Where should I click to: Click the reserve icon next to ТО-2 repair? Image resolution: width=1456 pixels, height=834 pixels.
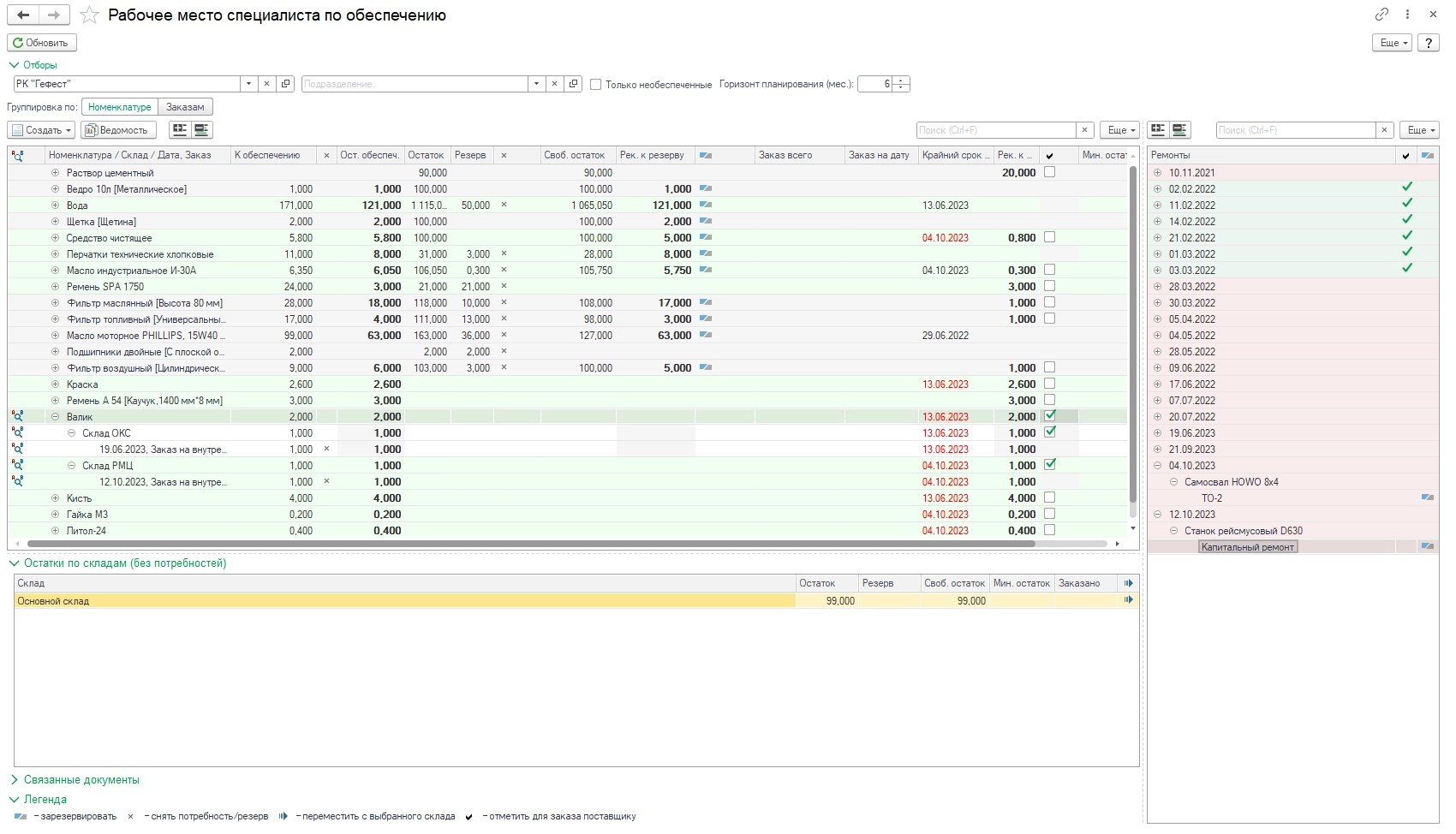pos(1427,497)
